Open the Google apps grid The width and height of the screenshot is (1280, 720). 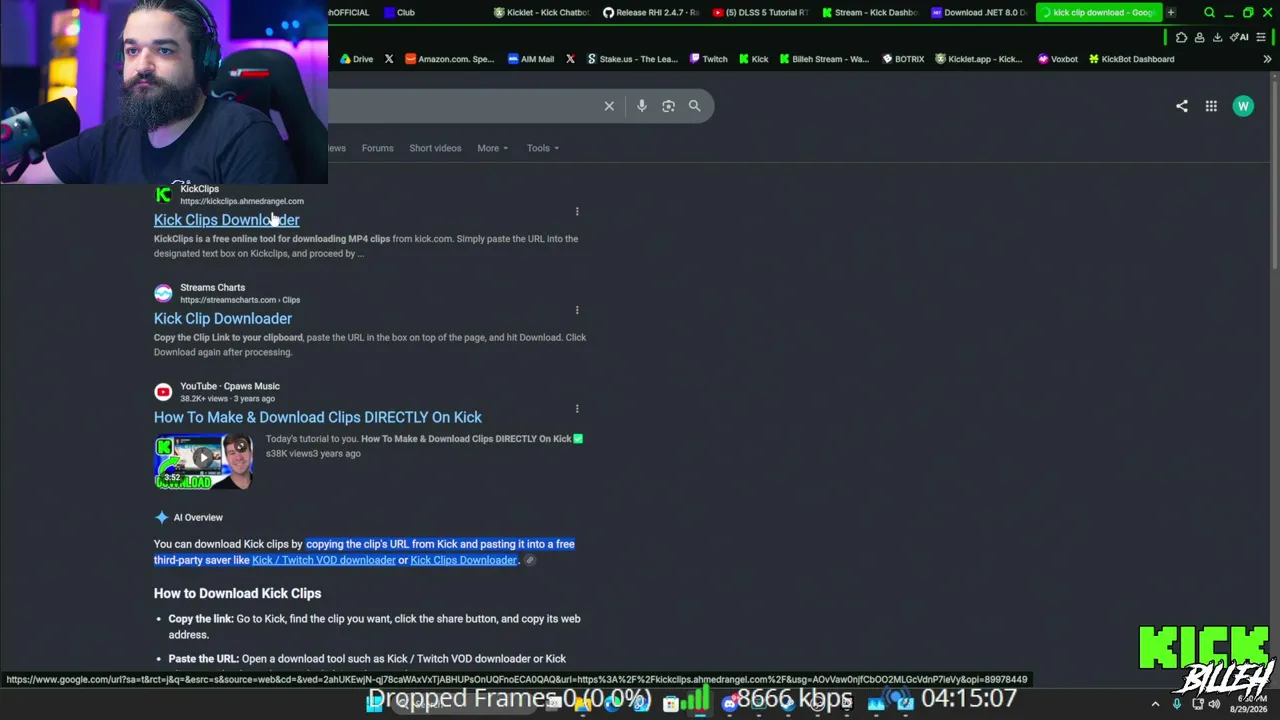(x=1211, y=106)
